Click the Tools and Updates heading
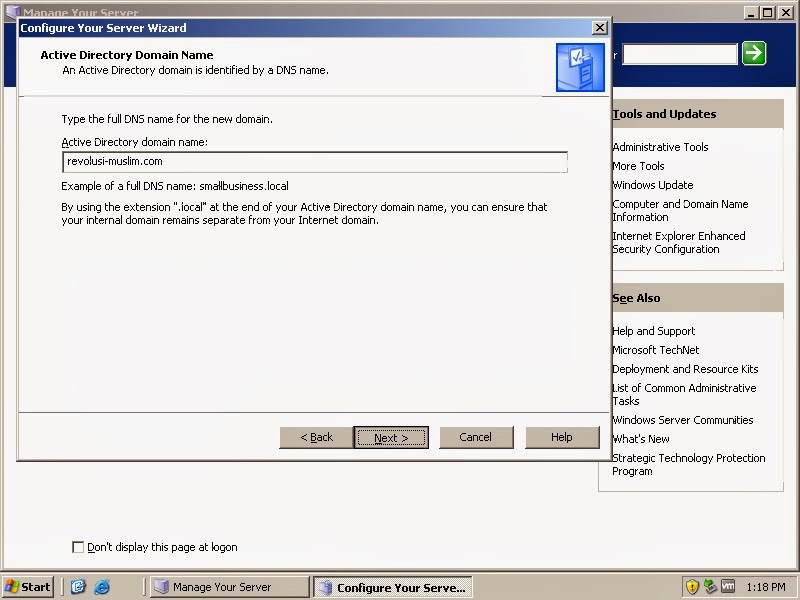 [664, 114]
